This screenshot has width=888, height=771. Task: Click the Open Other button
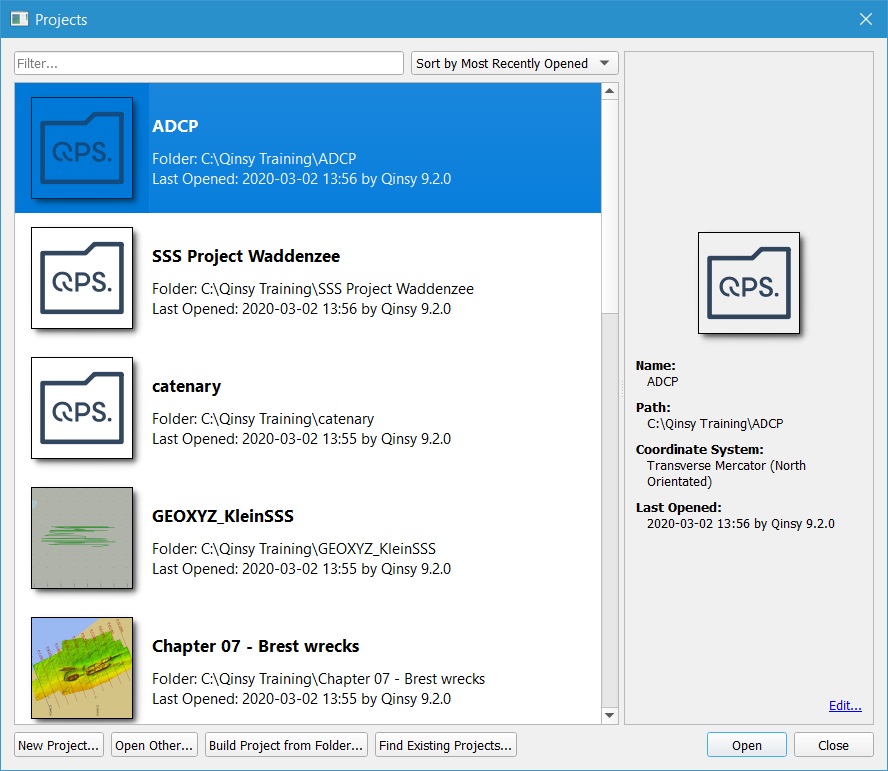point(154,745)
